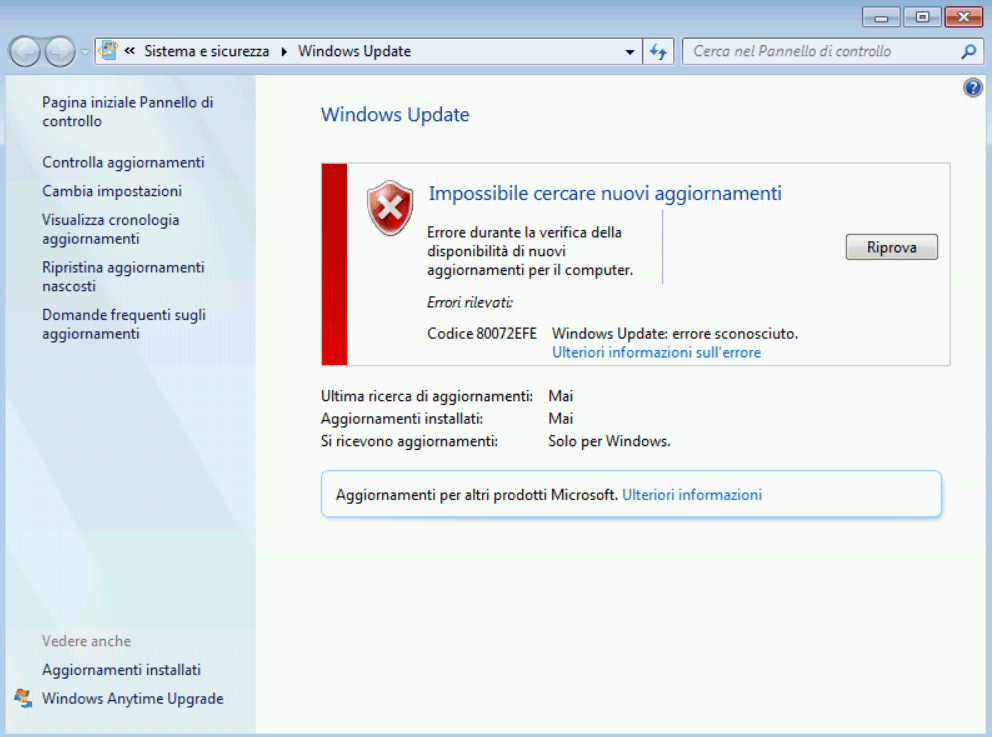Open Cambia impostazioni

(x=112, y=191)
